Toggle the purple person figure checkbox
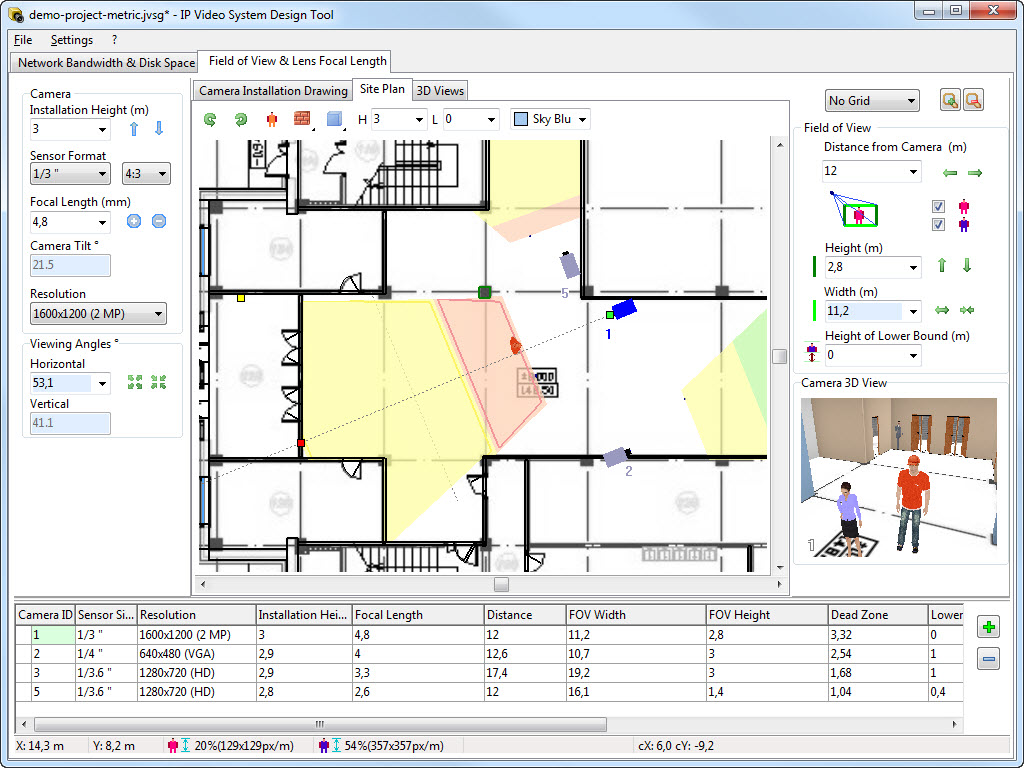 click(x=938, y=225)
